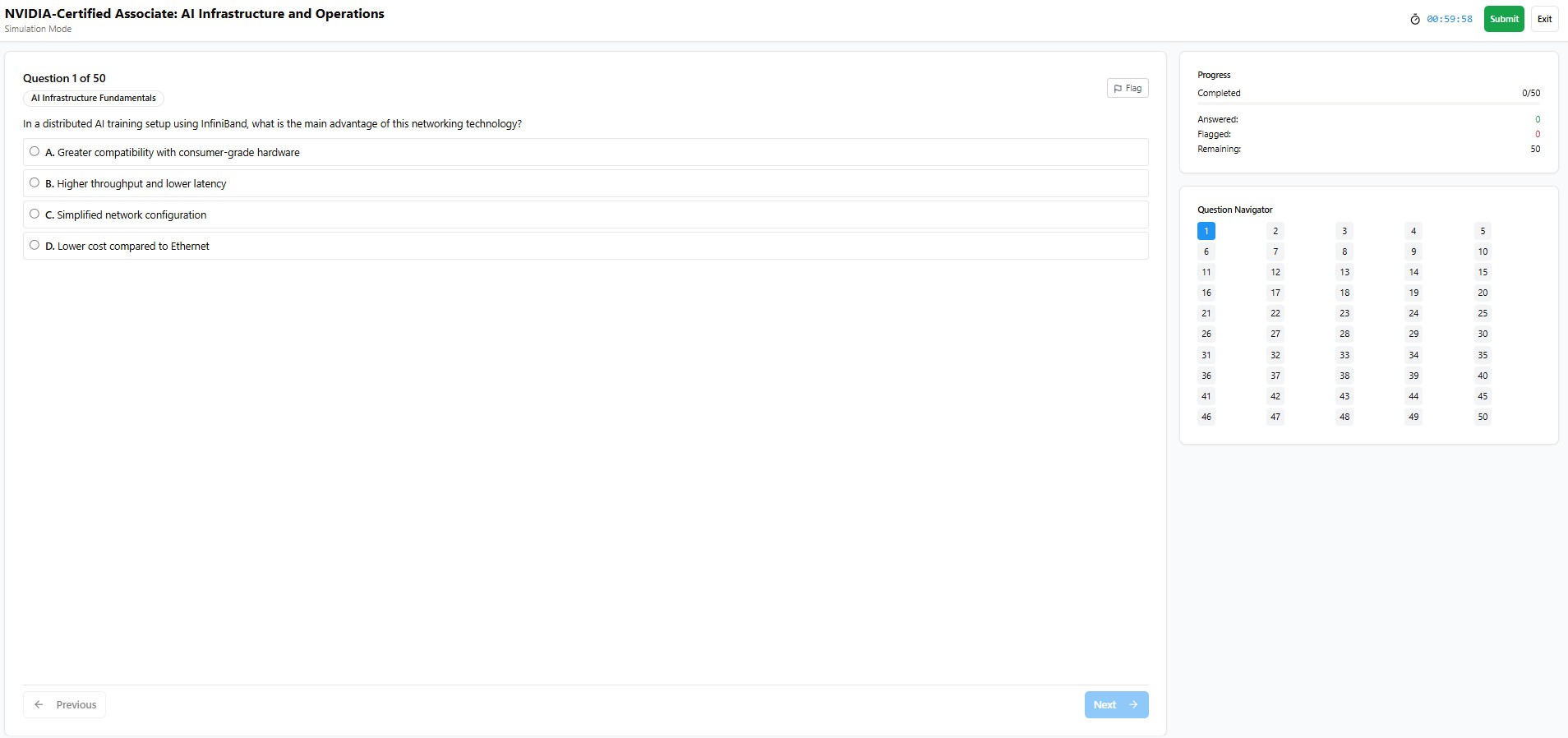1568x738 pixels.
Task: Open question 5 in navigator grid
Action: [x=1482, y=231]
